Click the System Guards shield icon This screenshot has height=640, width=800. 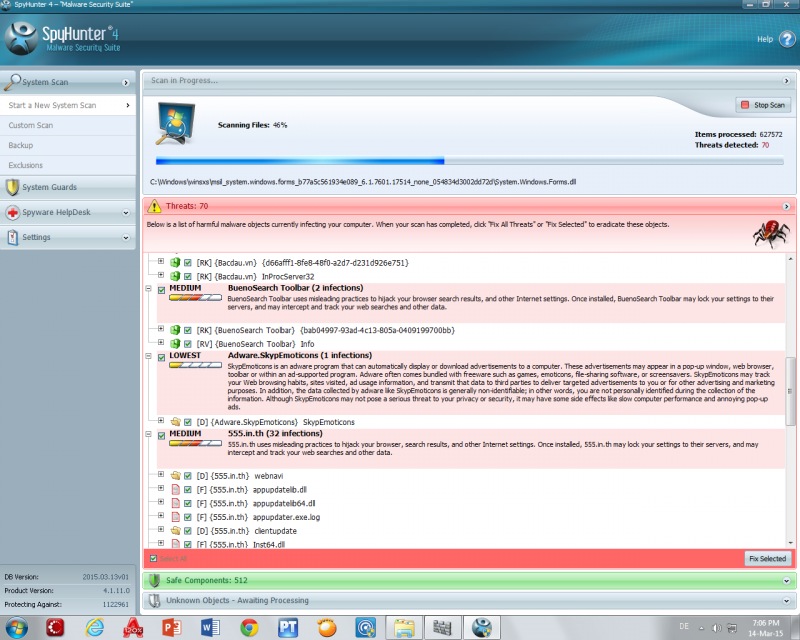pos(12,187)
